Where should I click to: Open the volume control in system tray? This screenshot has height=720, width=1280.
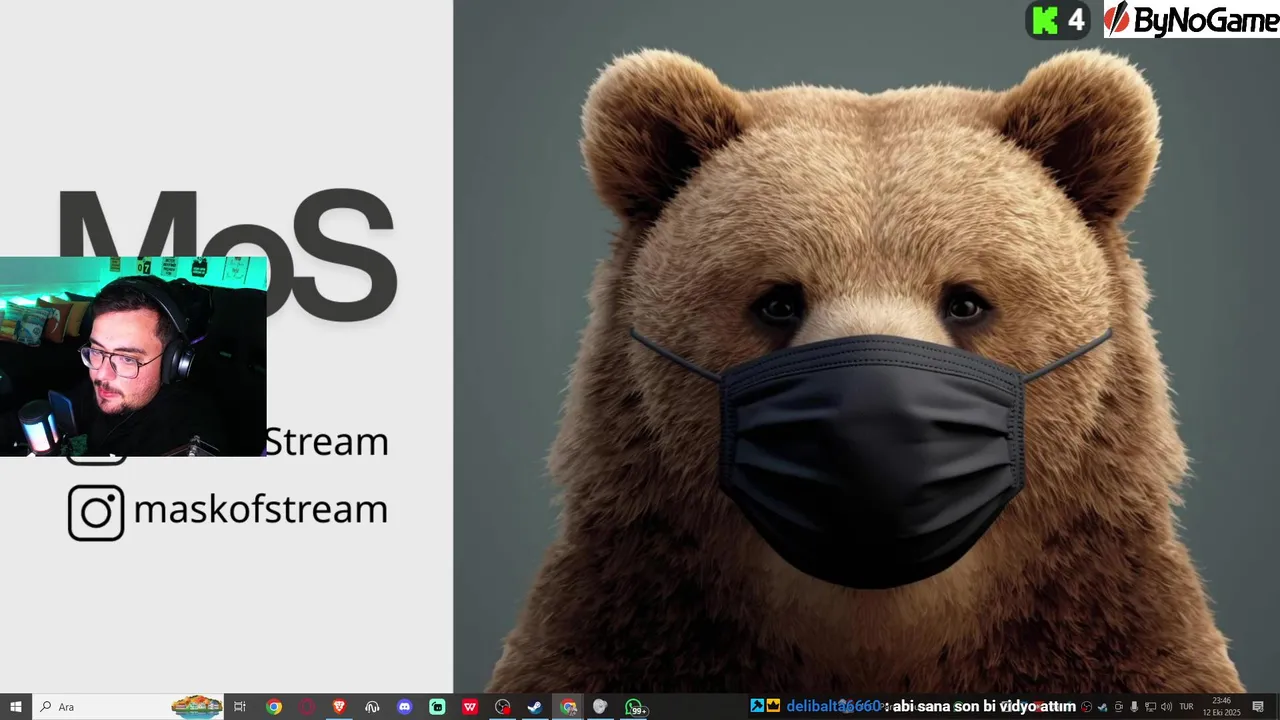point(1167,707)
